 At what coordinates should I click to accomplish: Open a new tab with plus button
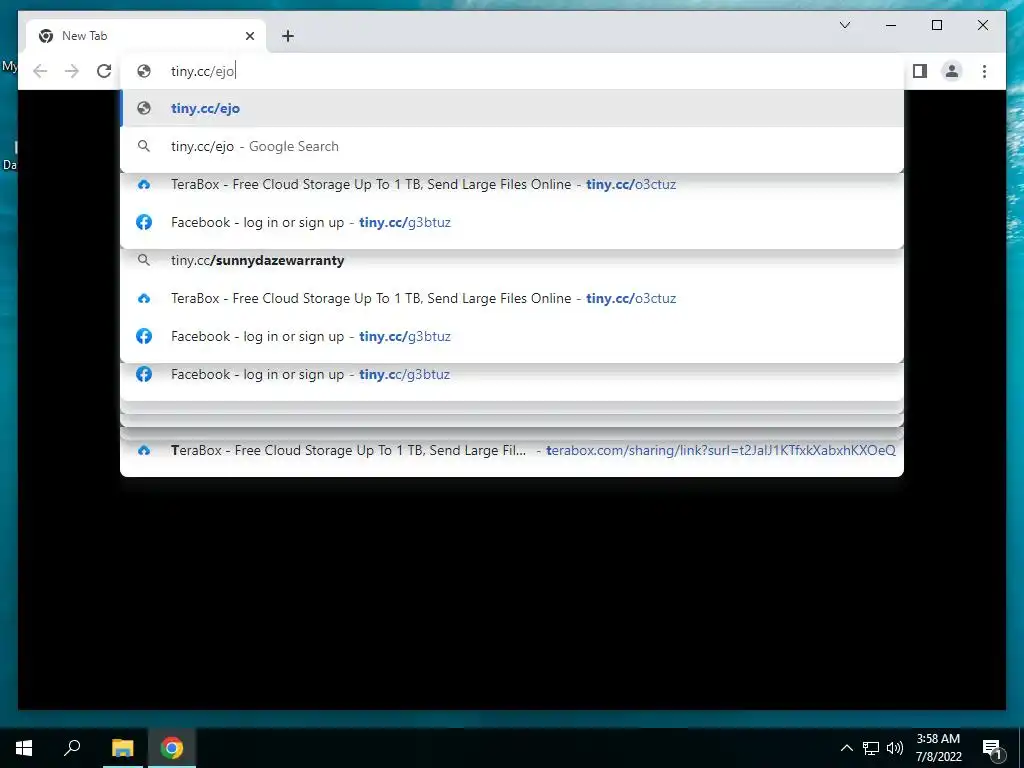tap(288, 36)
